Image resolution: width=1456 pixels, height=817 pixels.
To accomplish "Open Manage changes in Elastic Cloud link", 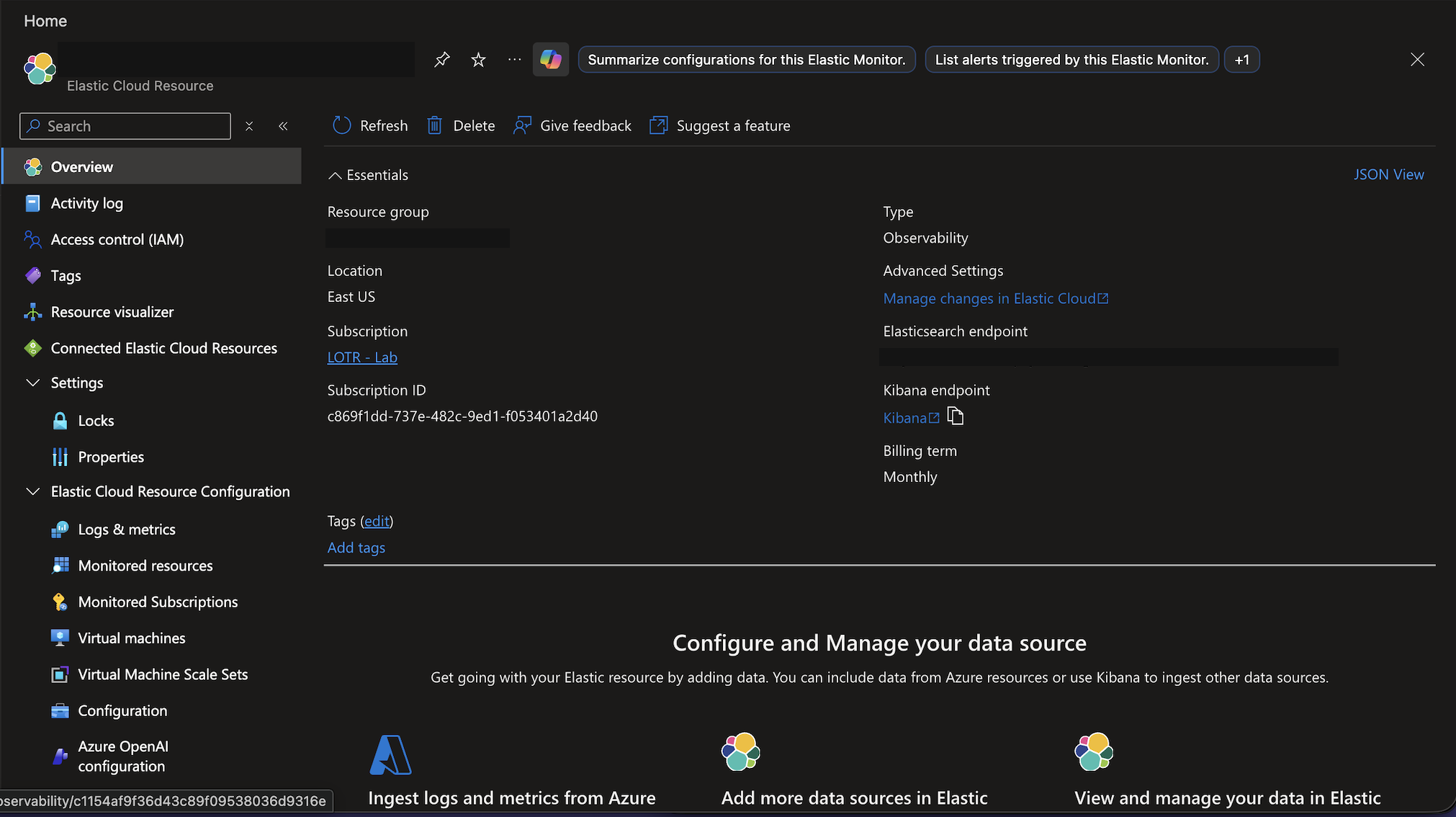I will (996, 298).
